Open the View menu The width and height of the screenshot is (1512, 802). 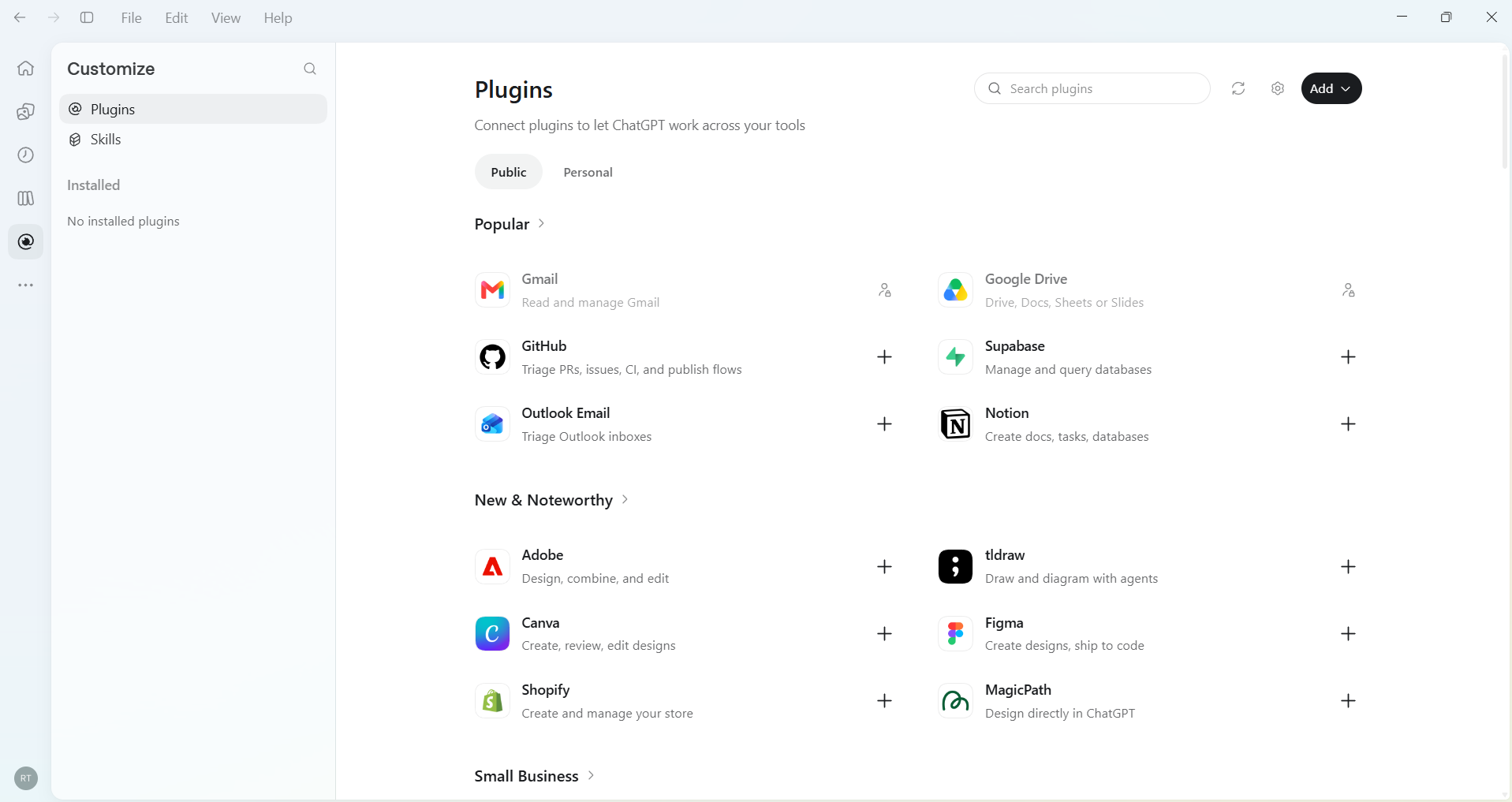point(226,17)
